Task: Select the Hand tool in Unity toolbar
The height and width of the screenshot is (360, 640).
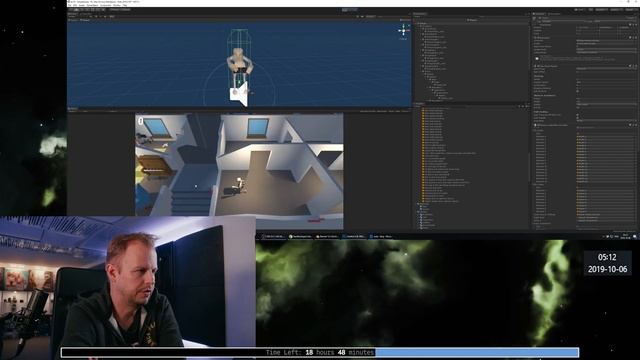Action: point(70,9)
